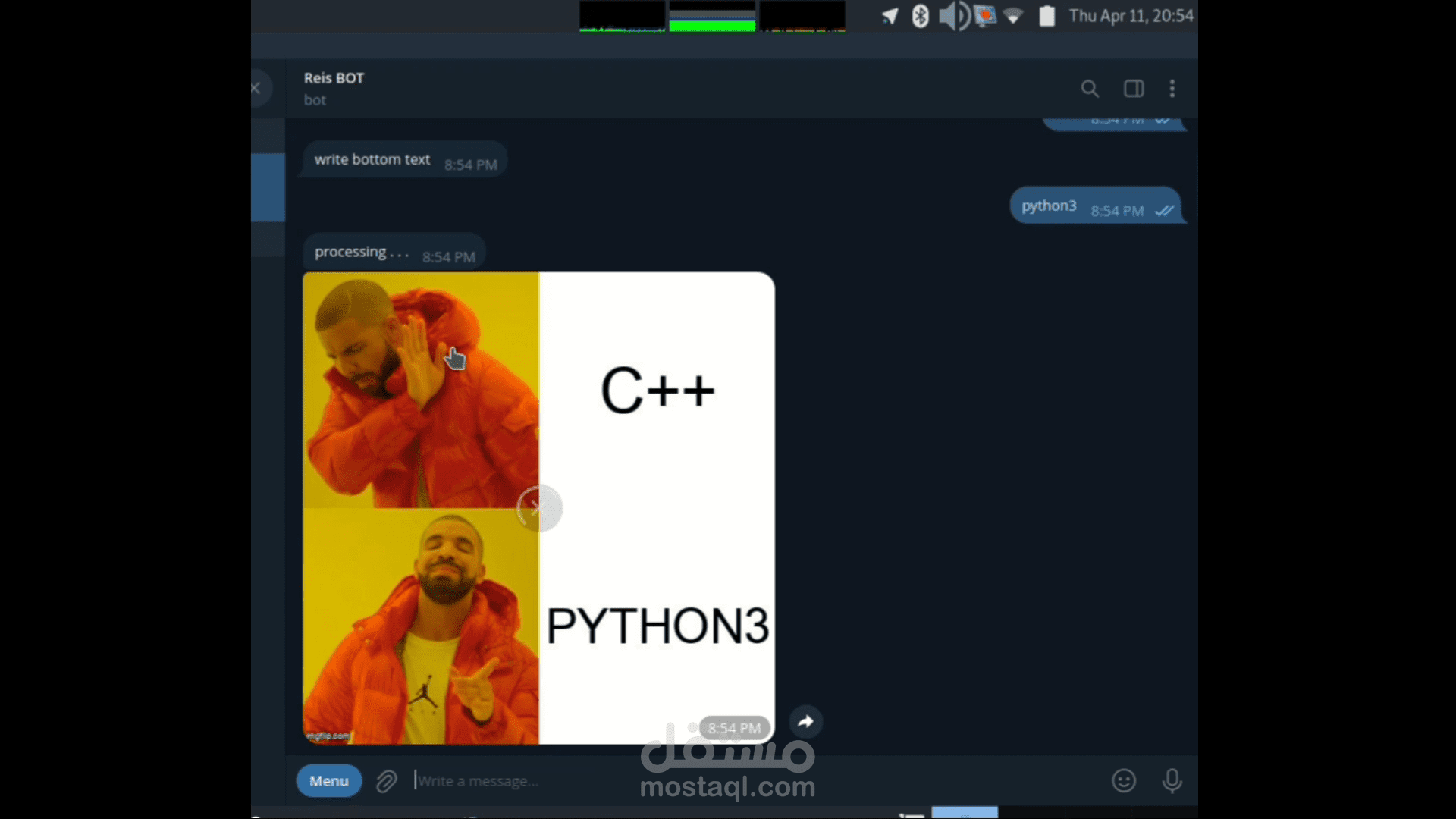Select the highlighted chat in sidebar
Image resolution: width=1456 pixels, height=819 pixels.
tap(268, 187)
